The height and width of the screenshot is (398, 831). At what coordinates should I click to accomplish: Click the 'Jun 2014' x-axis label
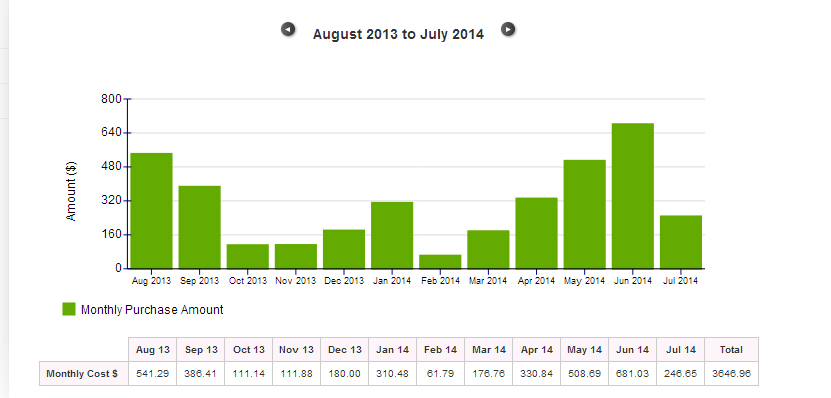coord(633,281)
